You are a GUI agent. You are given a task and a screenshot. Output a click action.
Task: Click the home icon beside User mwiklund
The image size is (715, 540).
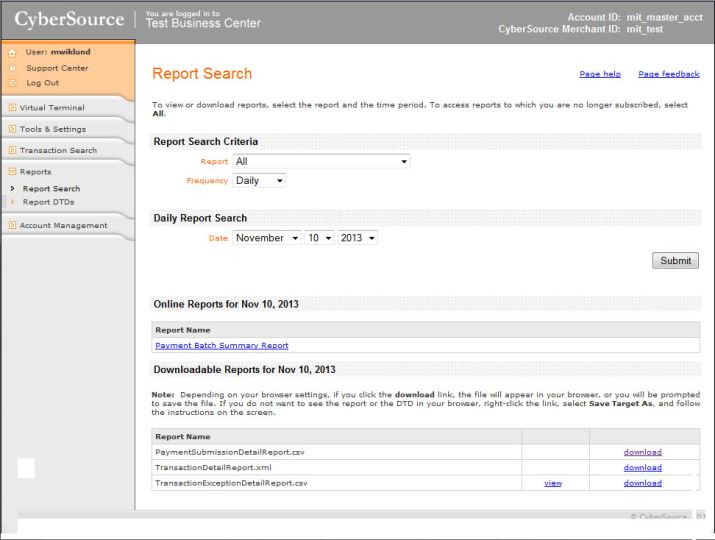pyautogui.click(x=12, y=54)
